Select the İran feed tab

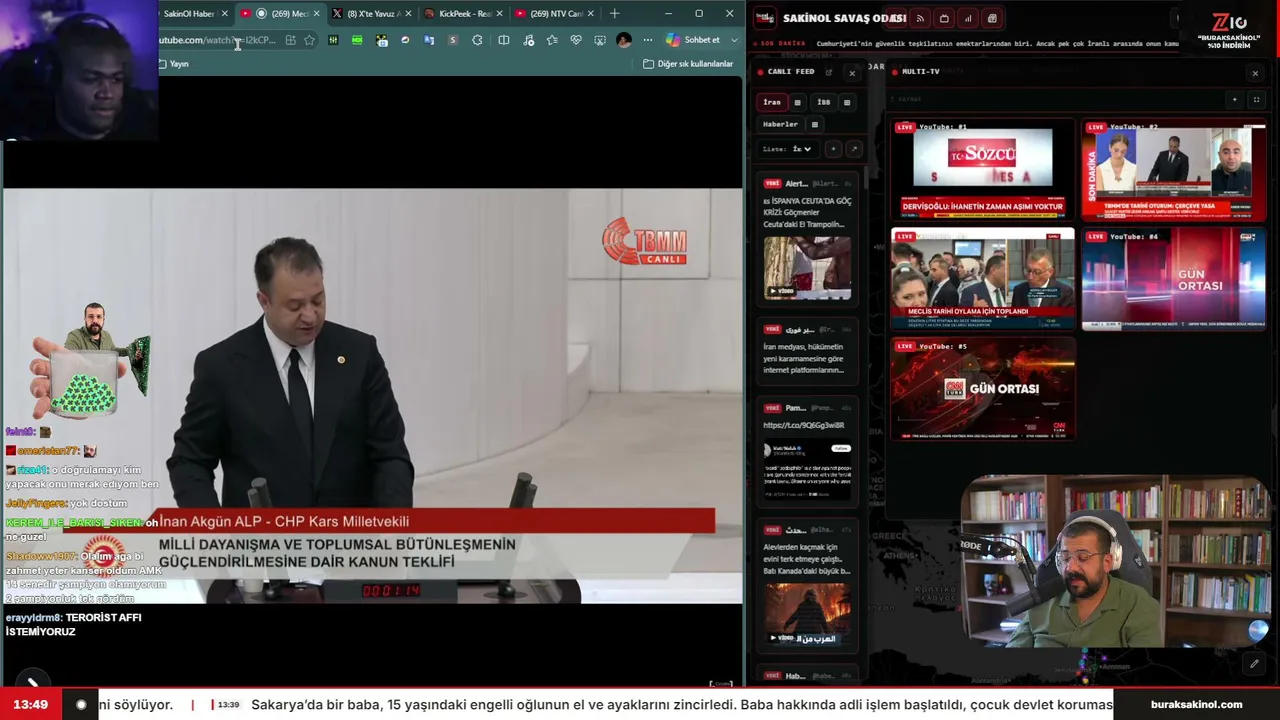coord(772,102)
